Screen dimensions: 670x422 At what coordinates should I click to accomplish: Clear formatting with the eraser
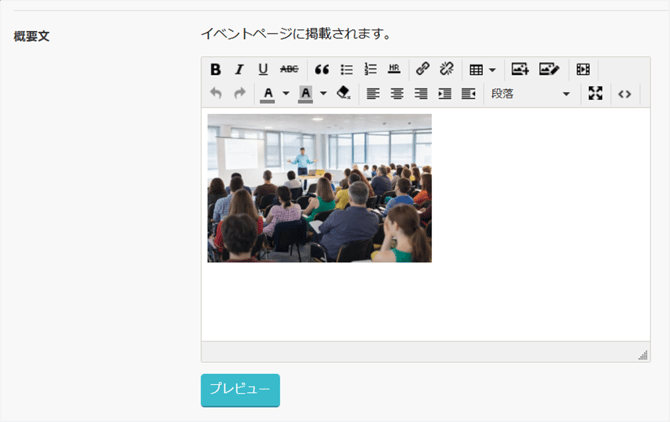tap(344, 93)
